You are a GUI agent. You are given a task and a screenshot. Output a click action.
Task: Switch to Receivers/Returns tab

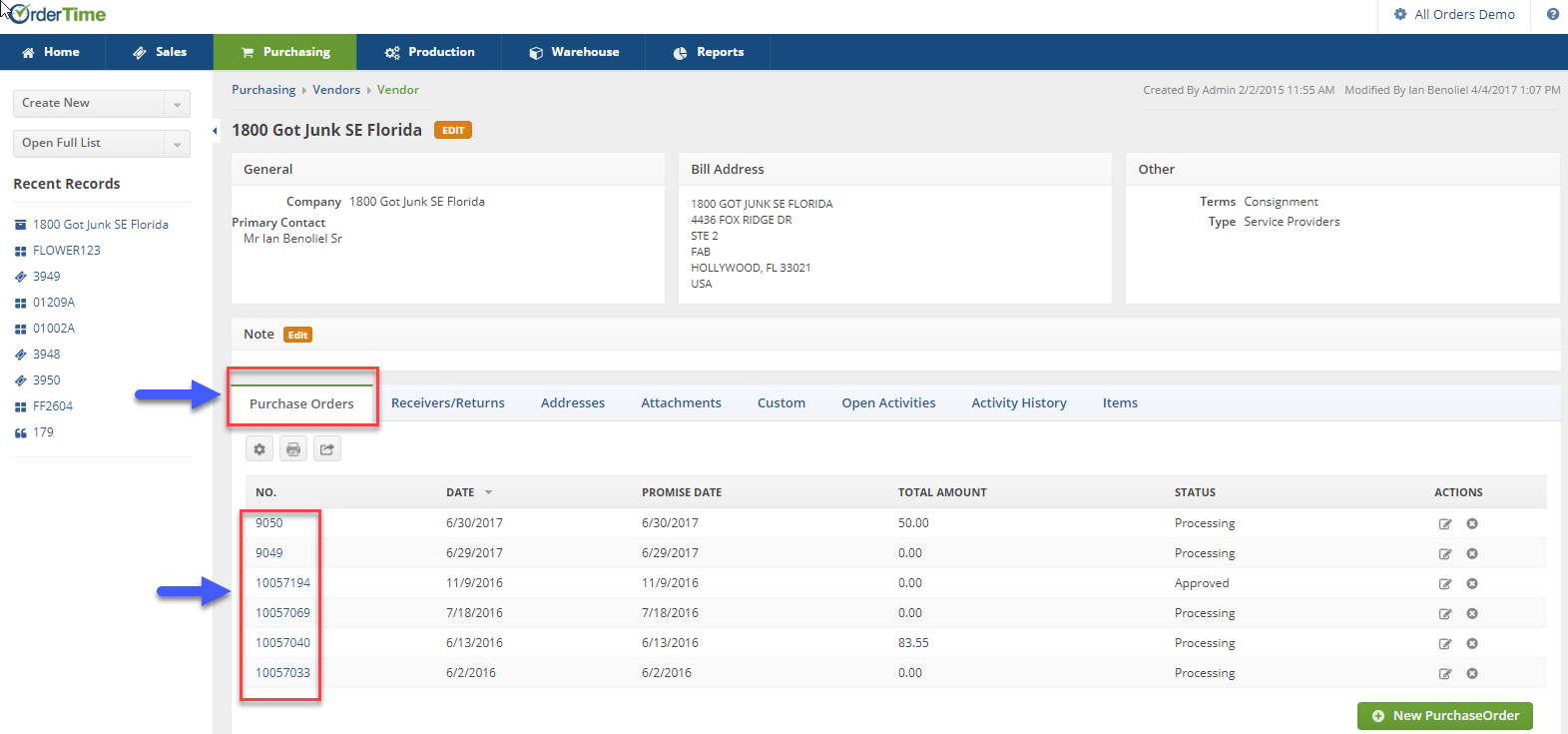coord(448,403)
